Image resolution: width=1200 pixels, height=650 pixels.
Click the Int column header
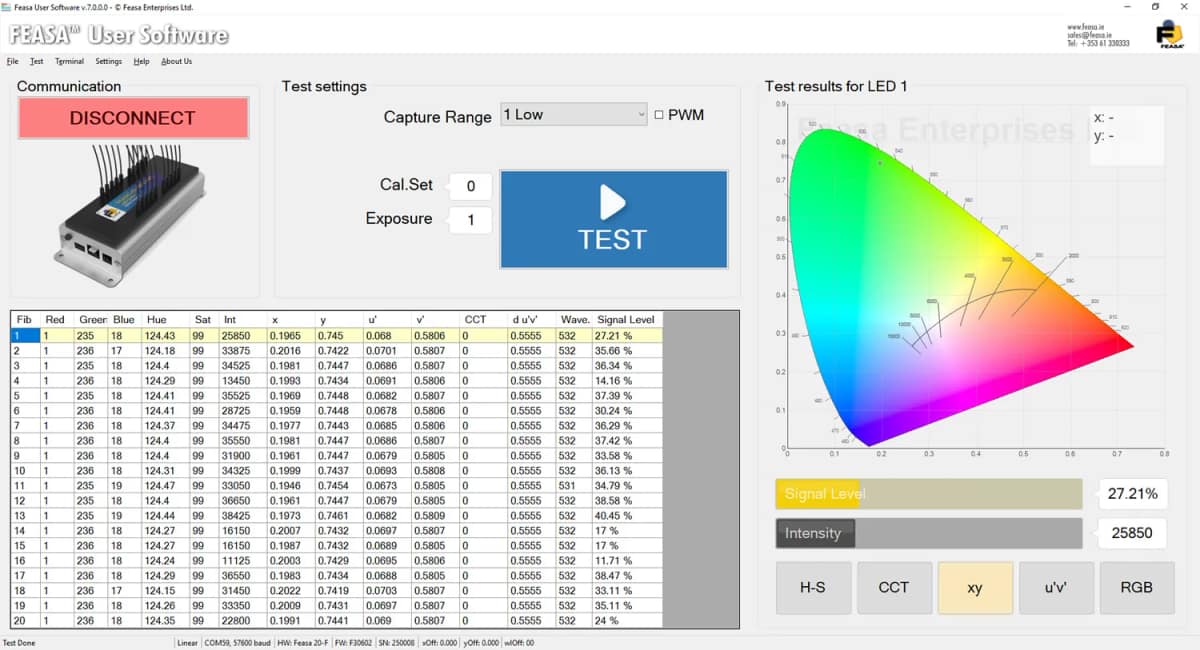[x=243, y=319]
